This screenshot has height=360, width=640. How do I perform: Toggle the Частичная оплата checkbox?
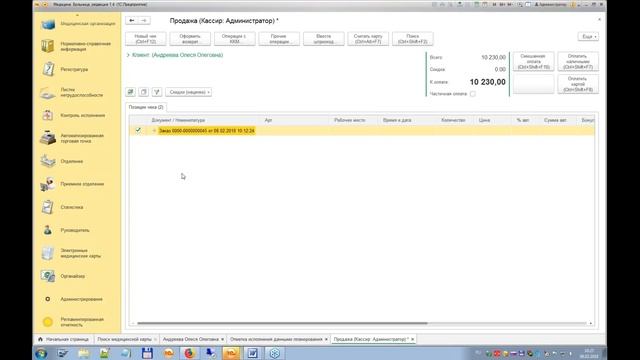pyautogui.click(x=473, y=94)
